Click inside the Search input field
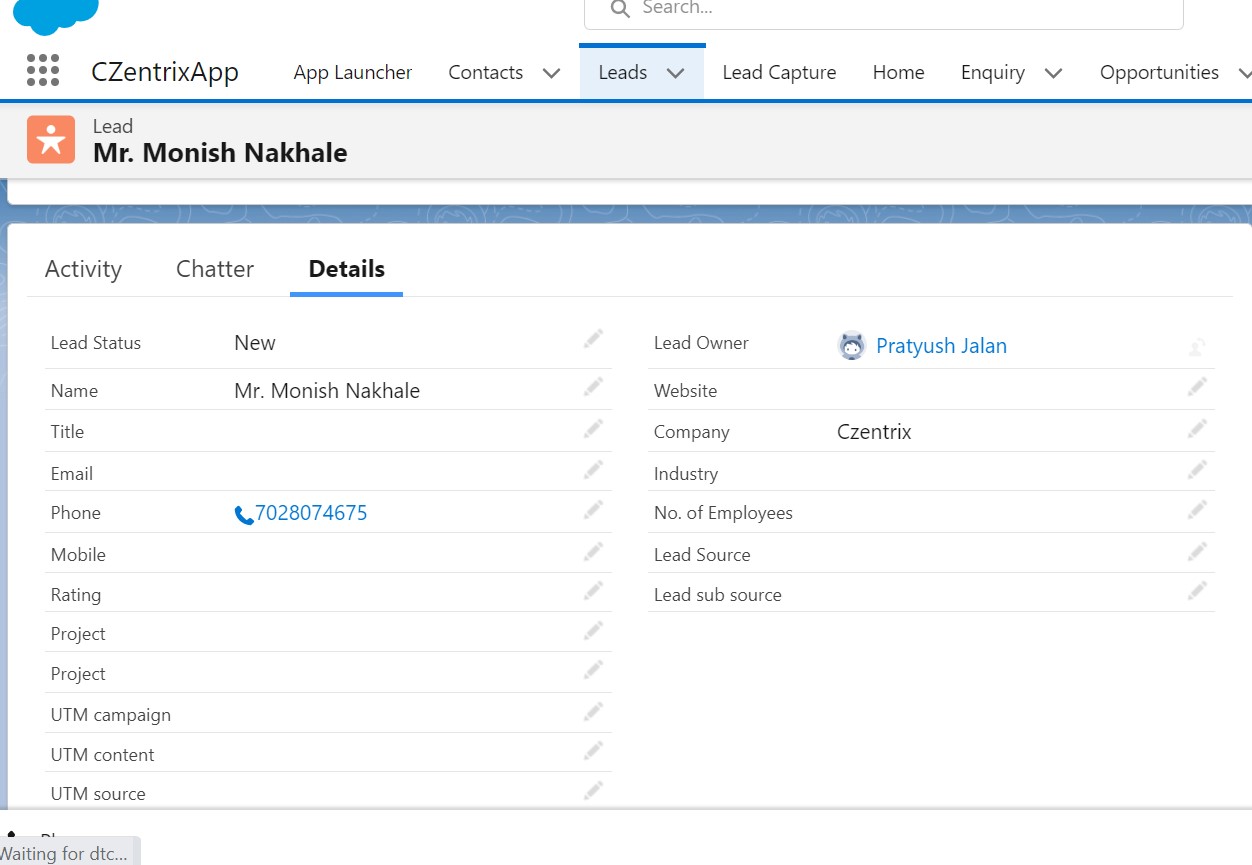1252x865 pixels. (x=880, y=10)
